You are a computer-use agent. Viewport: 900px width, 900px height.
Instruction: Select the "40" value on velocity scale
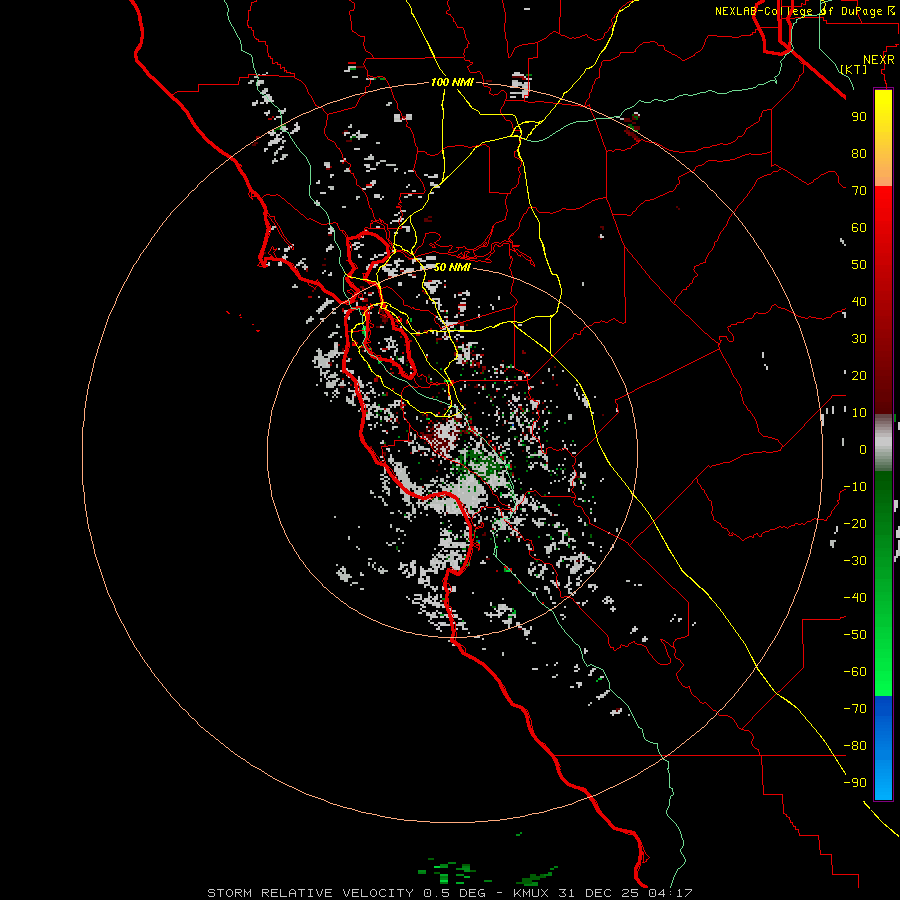tap(859, 301)
